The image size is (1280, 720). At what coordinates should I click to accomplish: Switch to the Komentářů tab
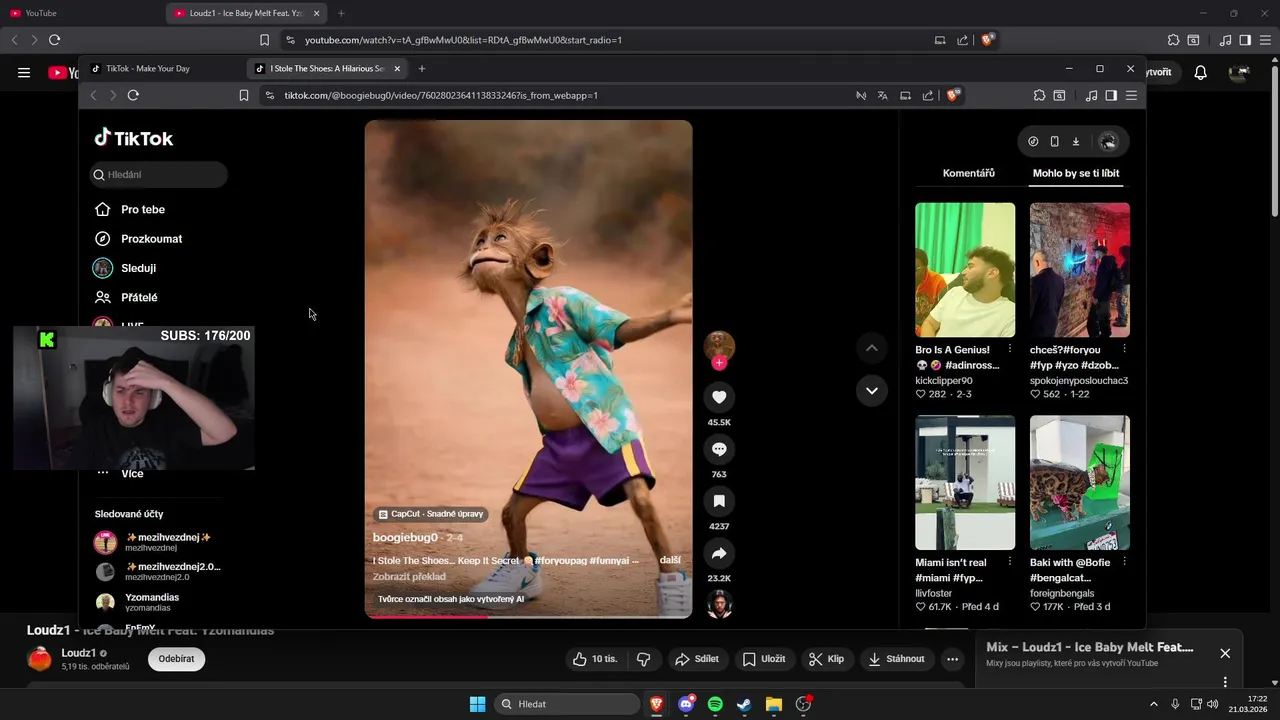pyautogui.click(x=968, y=173)
